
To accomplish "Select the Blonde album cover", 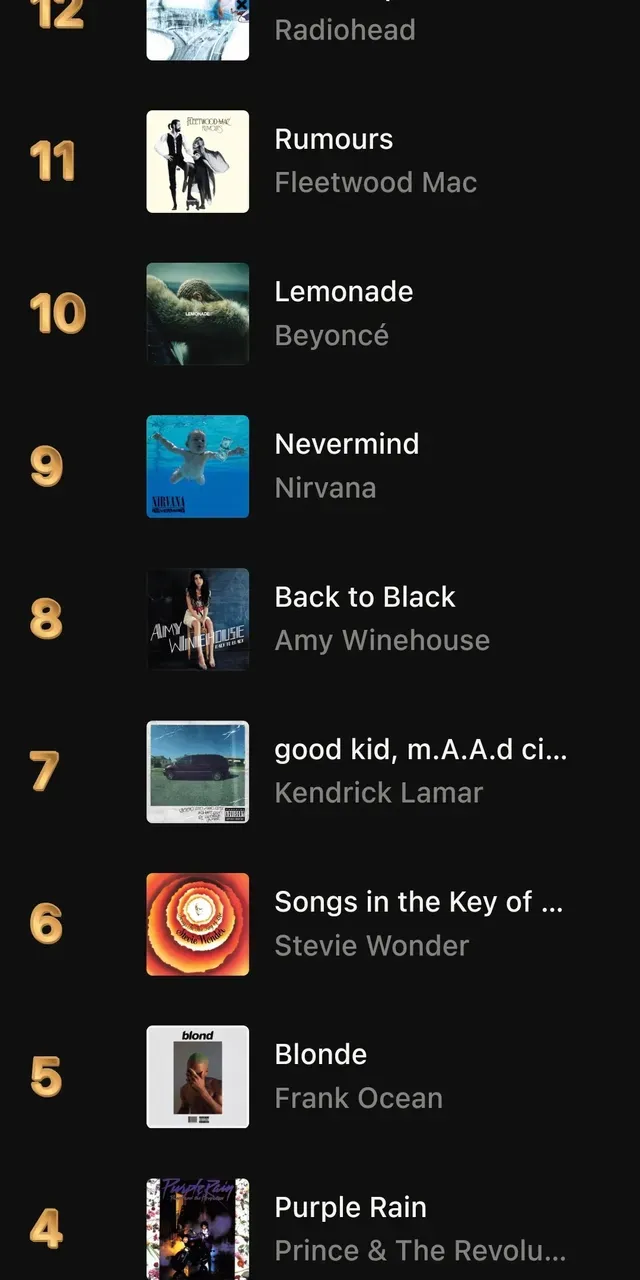I will pyautogui.click(x=198, y=1076).
